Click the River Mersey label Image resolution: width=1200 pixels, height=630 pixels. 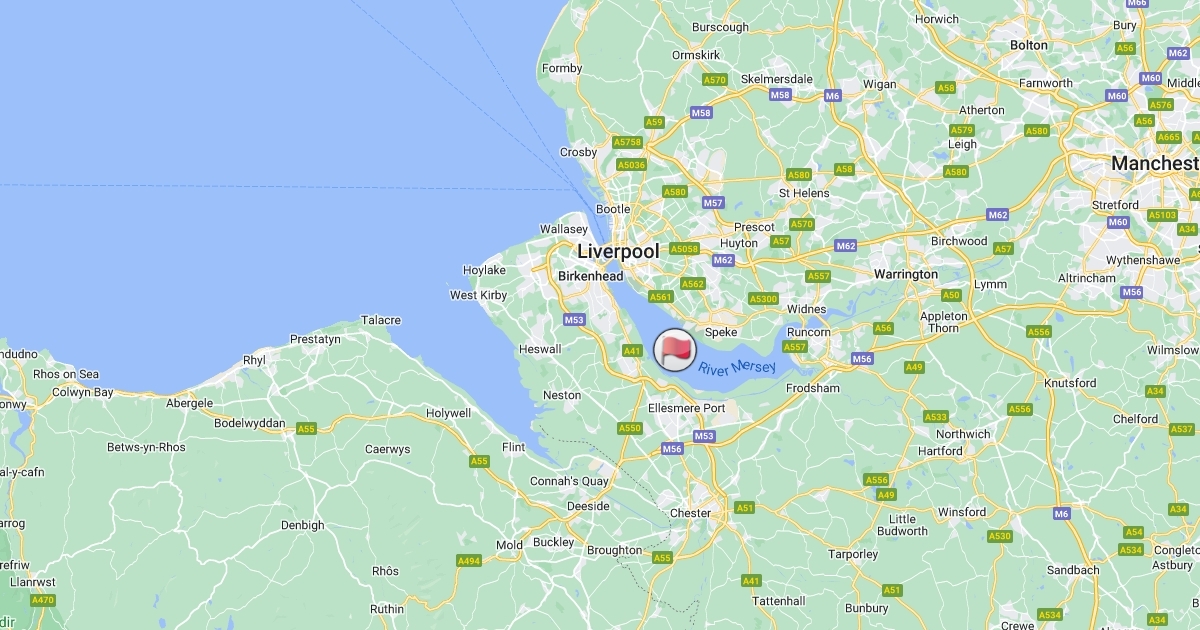[737, 367]
